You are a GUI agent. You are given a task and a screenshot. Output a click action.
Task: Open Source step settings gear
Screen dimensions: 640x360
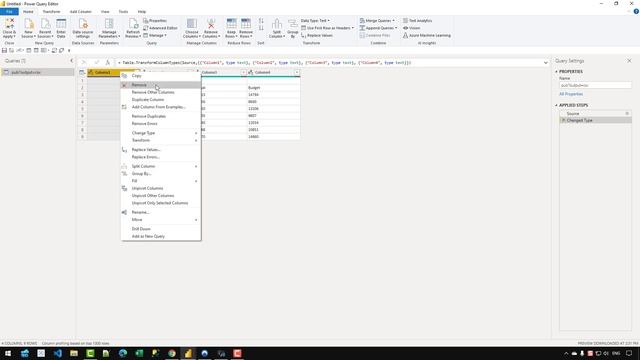coord(627,113)
